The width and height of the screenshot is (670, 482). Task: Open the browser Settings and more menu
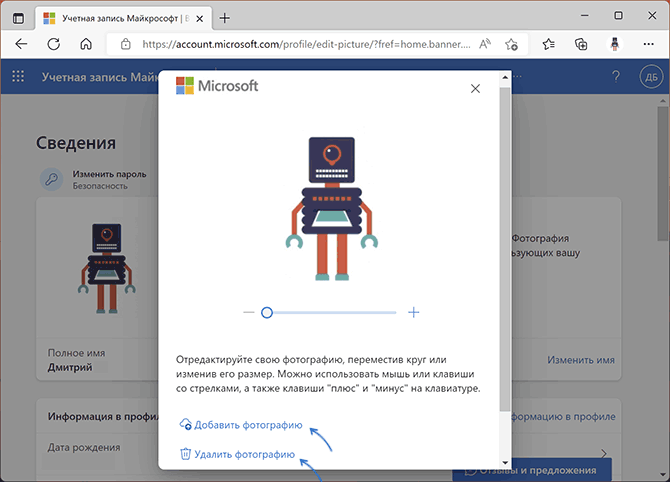pyautogui.click(x=648, y=44)
